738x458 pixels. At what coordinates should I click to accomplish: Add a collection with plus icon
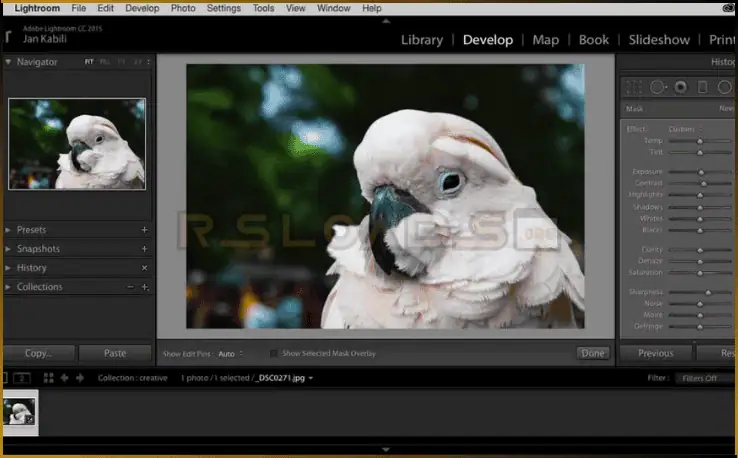pyautogui.click(x=145, y=287)
